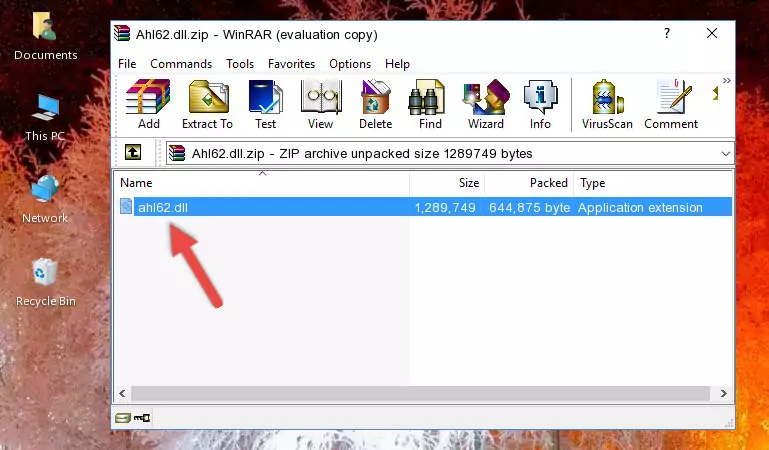This screenshot has height=450, width=769.
Task: Go up one folder level icon
Action: pos(133,152)
